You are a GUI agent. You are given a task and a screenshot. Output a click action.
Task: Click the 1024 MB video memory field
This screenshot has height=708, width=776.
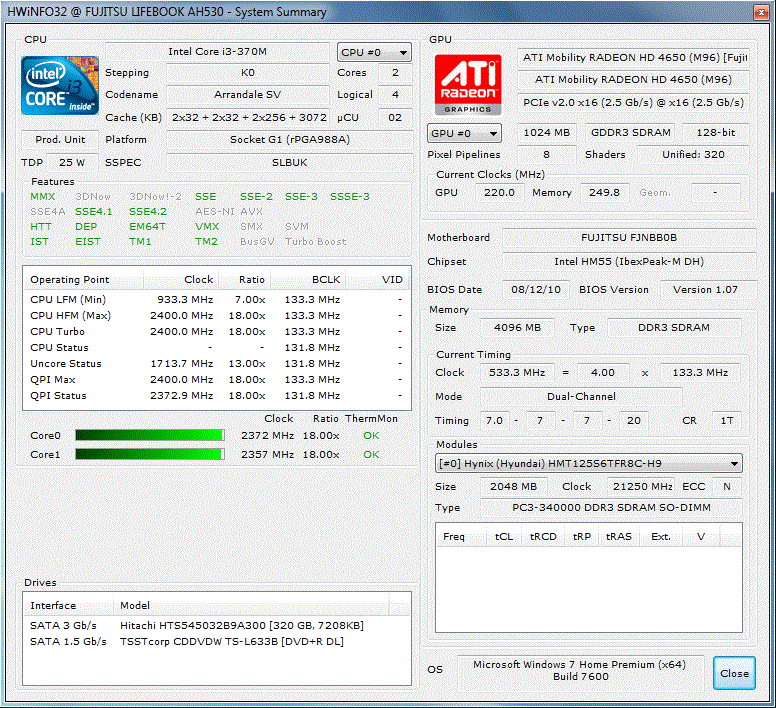[546, 133]
